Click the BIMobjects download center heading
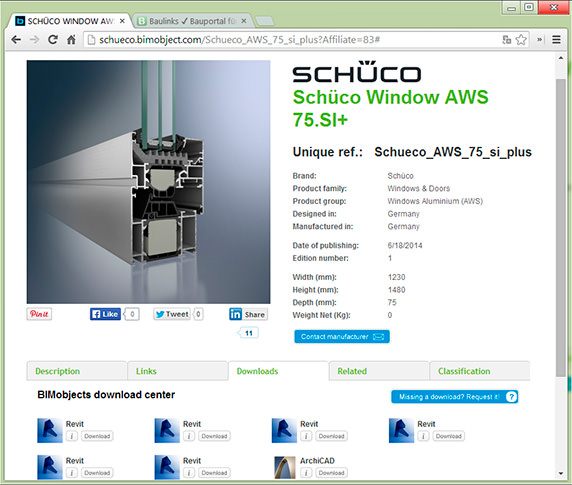The width and height of the screenshot is (572, 485). coord(106,395)
